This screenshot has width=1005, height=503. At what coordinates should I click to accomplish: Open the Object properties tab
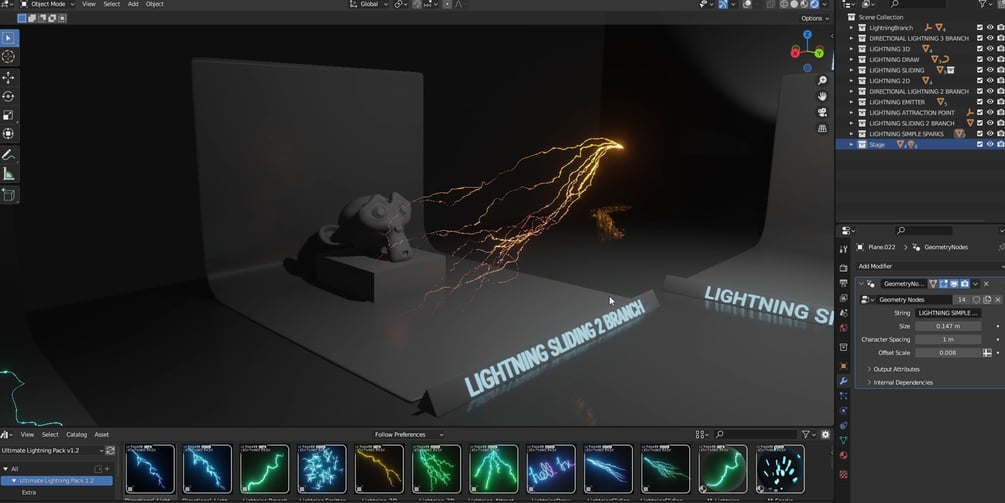point(843,367)
